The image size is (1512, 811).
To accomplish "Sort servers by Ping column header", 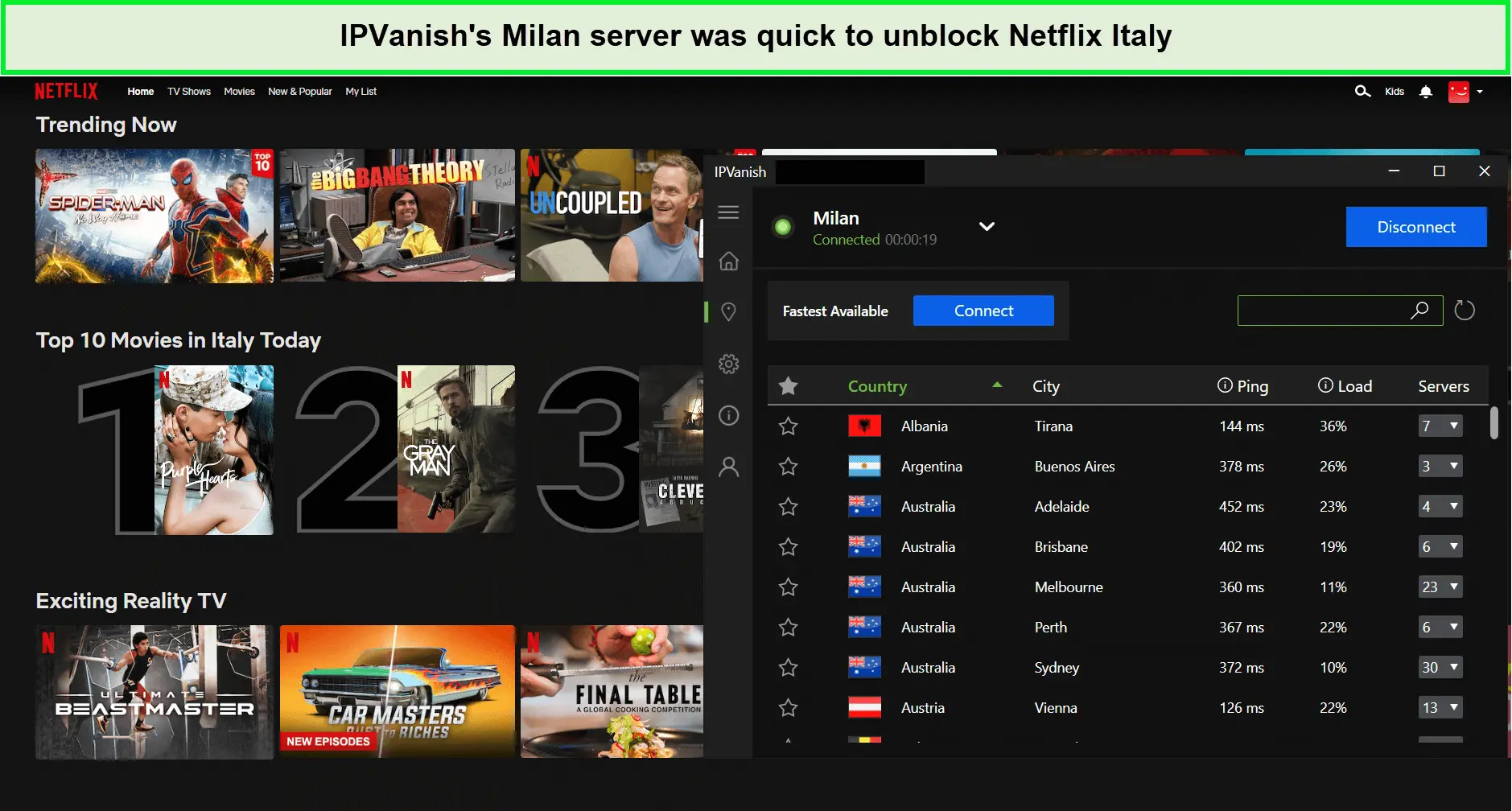I will [1252, 386].
